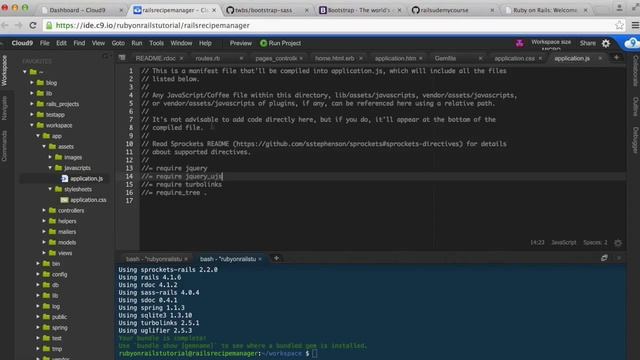
Task: Click the browser address bar URL
Action: [x=152, y=25]
